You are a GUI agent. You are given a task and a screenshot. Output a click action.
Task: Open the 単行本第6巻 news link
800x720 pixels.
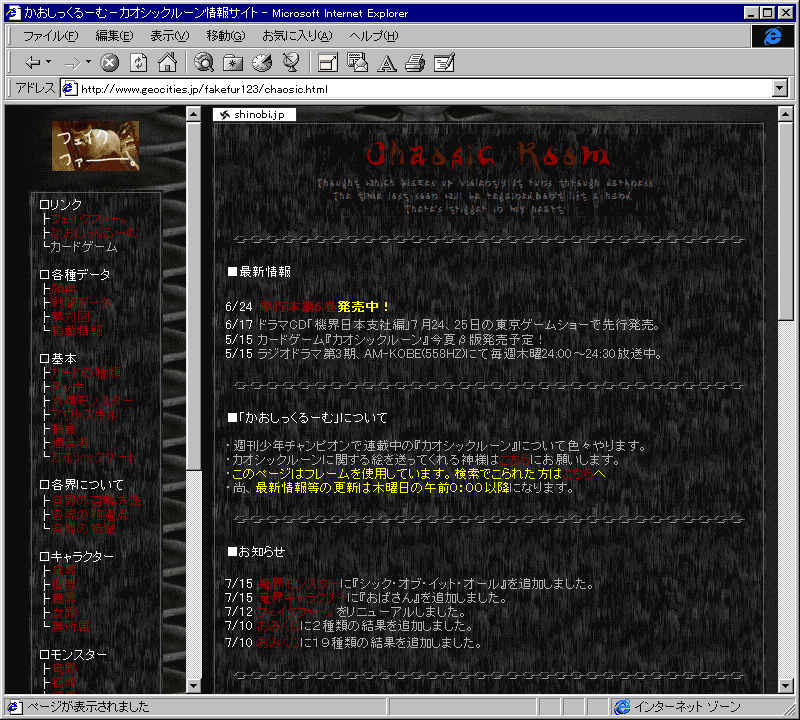298,307
